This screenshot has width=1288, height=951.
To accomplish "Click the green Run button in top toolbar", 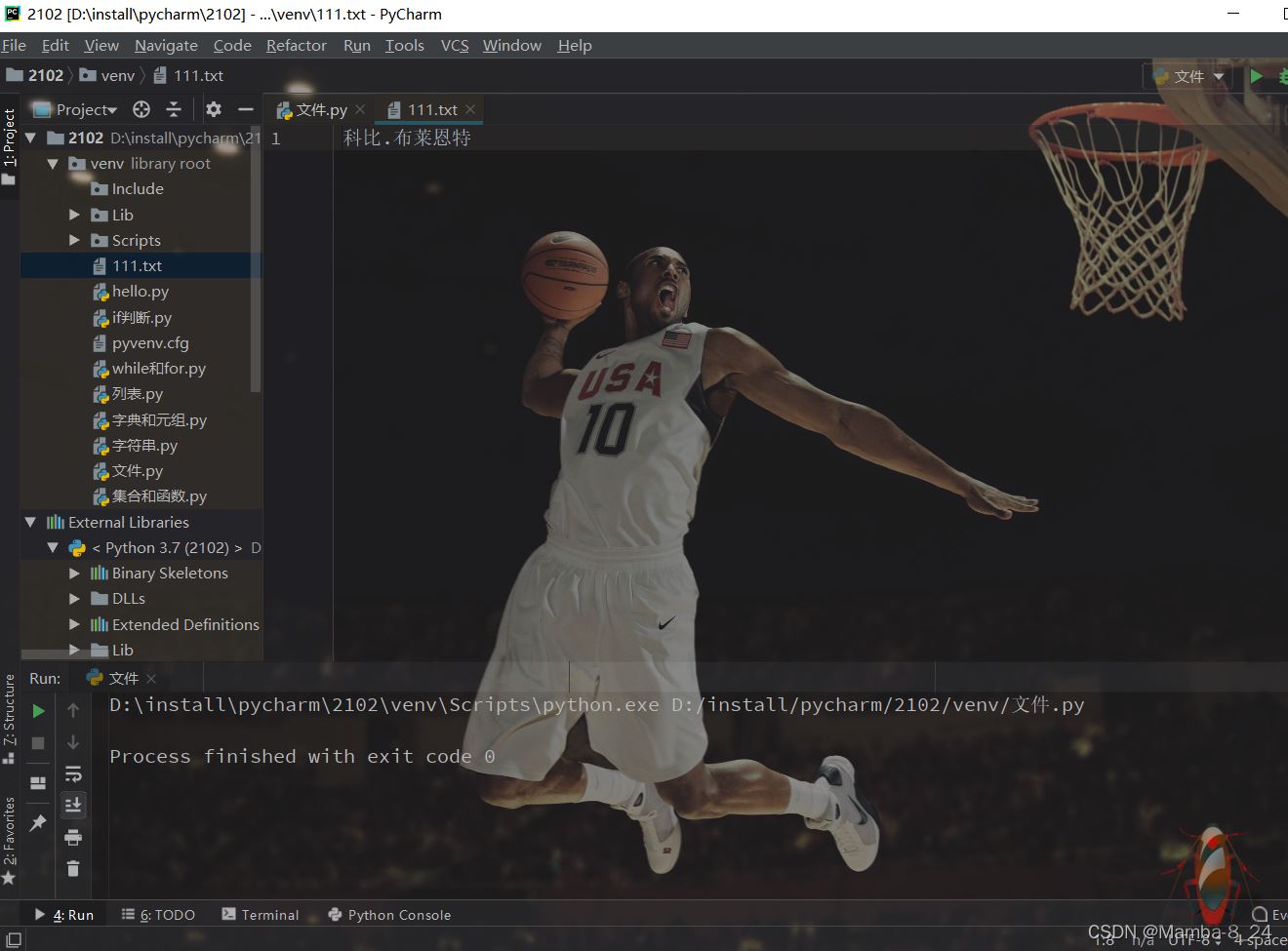I will (x=1257, y=76).
